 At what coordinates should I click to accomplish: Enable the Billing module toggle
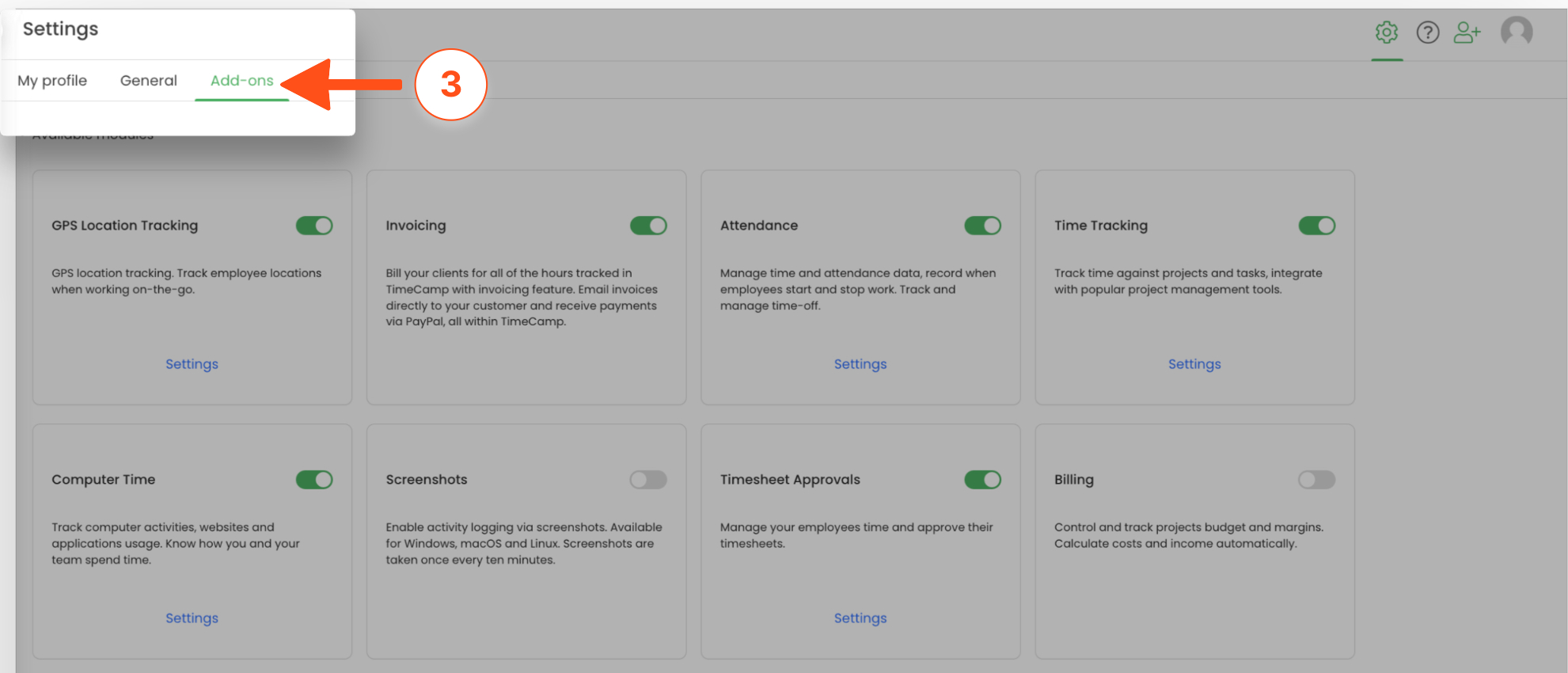click(1316, 480)
